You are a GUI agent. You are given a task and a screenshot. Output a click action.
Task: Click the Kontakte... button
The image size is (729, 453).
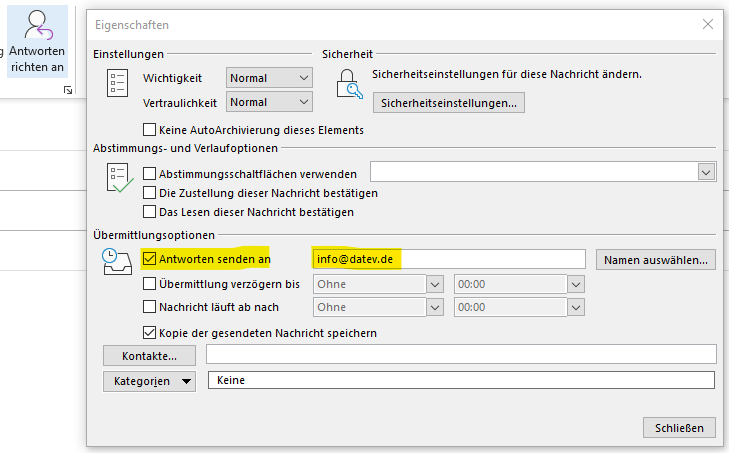click(x=149, y=356)
